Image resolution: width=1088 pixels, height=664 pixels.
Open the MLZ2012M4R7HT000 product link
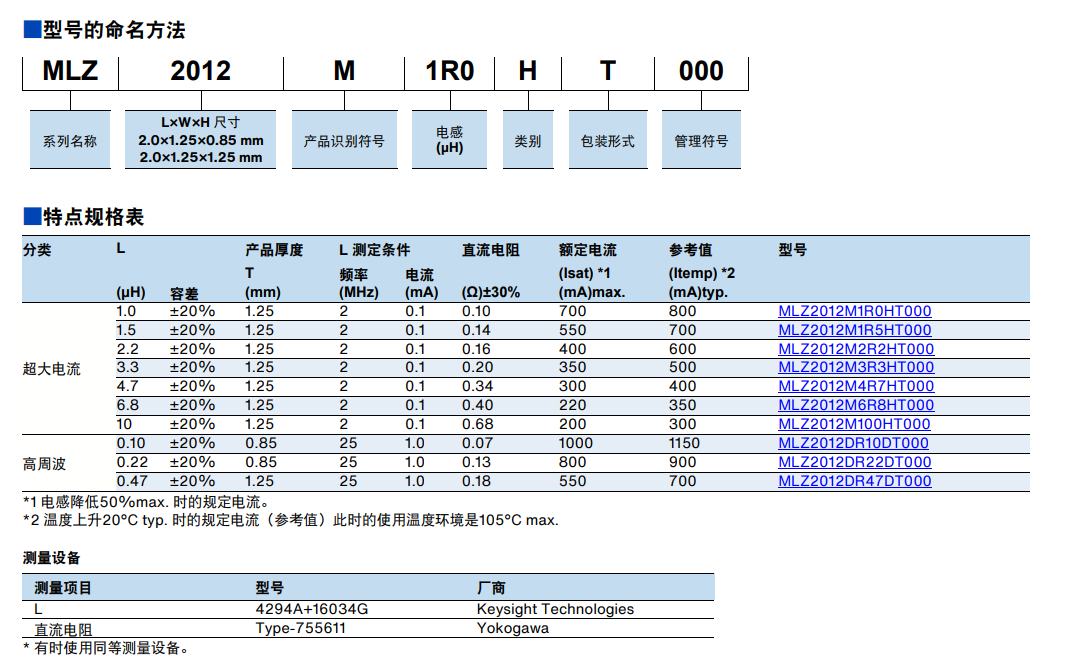coord(856,386)
